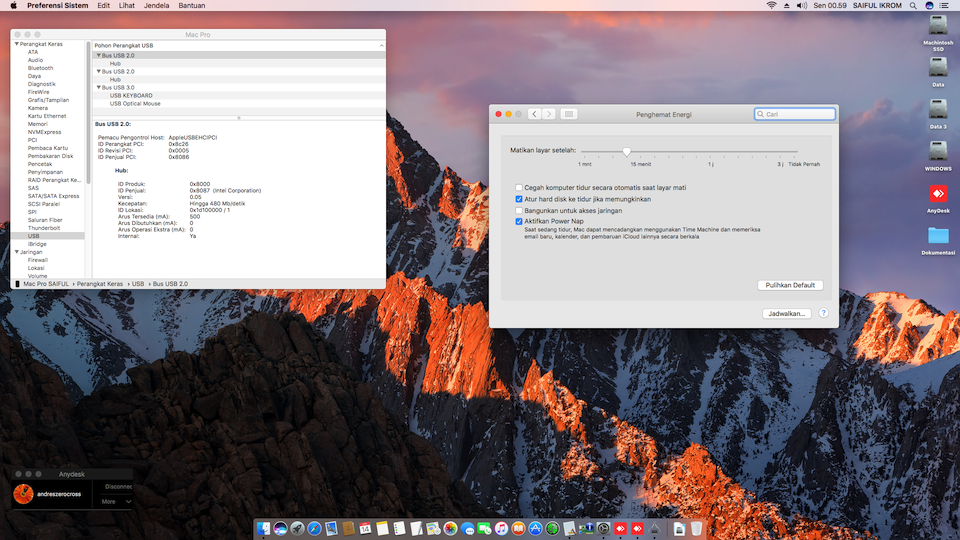This screenshot has width=960, height=540.
Task: Open Safari compass icon in Dock
Action: click(x=315, y=528)
